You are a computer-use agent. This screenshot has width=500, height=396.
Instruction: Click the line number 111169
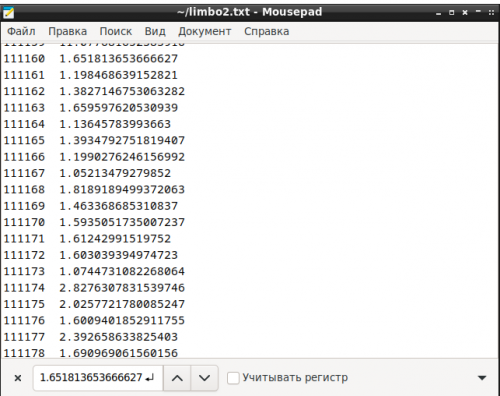(x=24, y=206)
